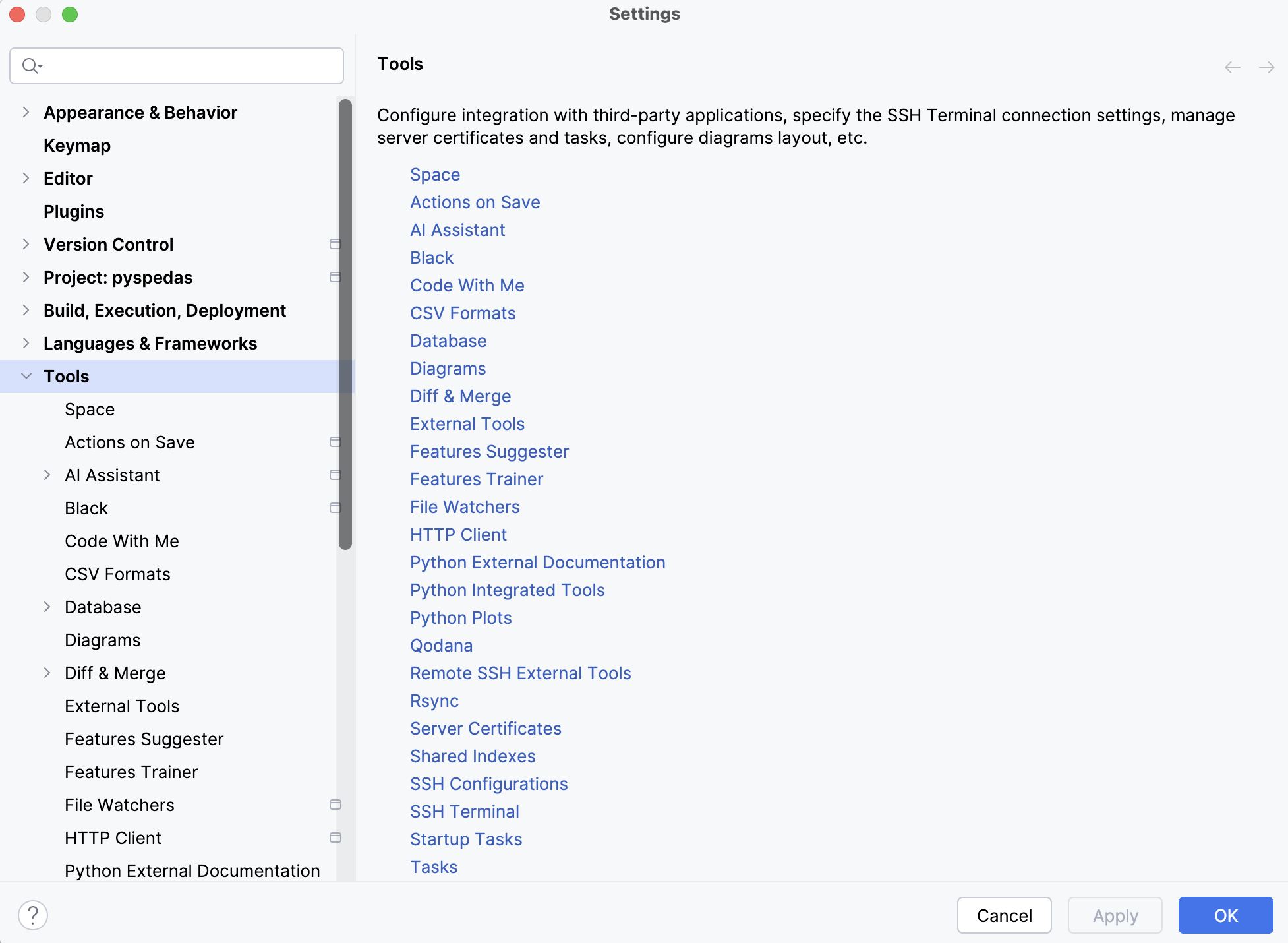
Task: Go back with the left arrow icon
Action: [1232, 67]
